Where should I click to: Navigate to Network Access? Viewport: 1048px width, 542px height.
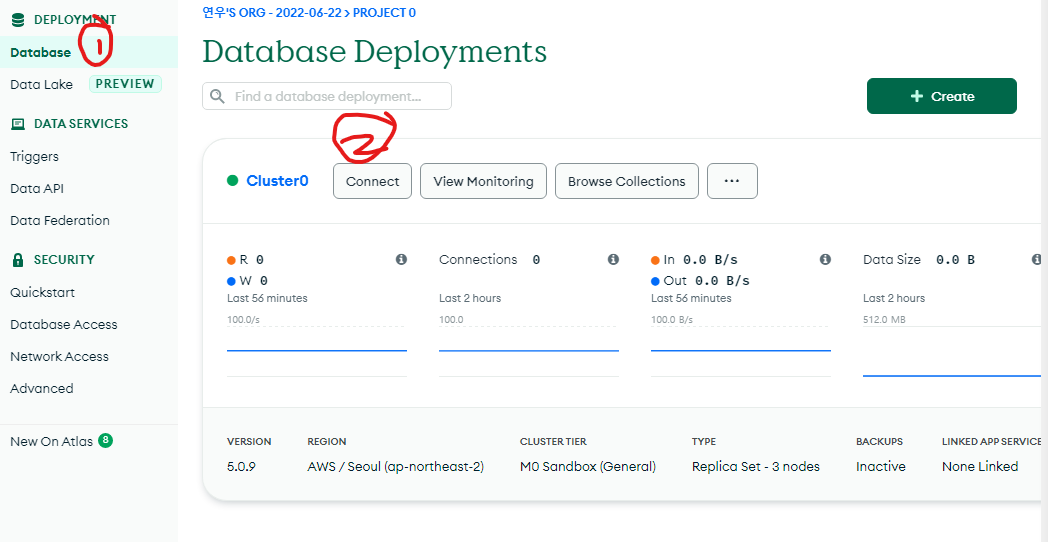(x=59, y=357)
